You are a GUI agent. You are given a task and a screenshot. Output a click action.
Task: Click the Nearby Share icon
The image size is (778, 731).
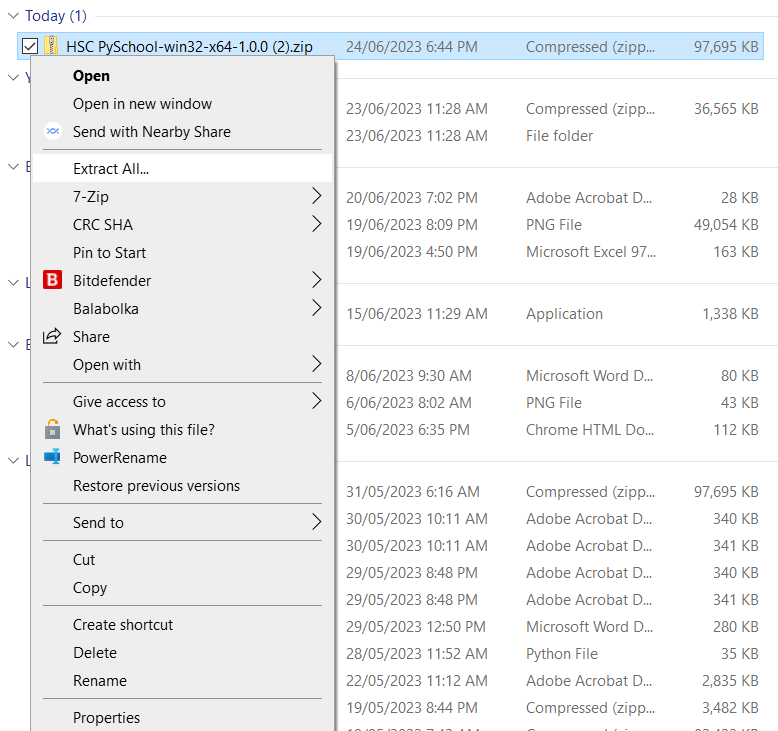pos(53,132)
